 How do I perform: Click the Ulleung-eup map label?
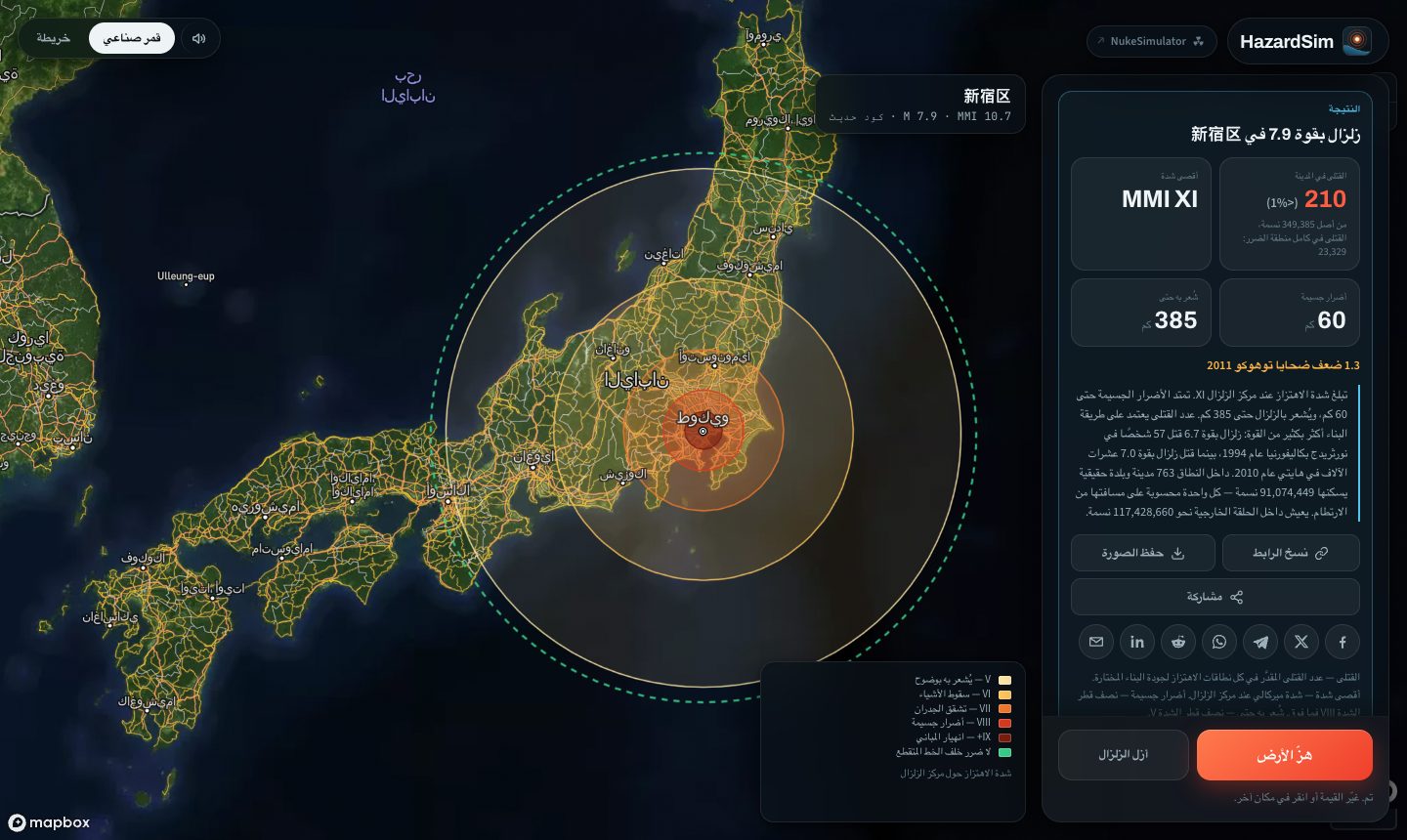click(x=186, y=276)
